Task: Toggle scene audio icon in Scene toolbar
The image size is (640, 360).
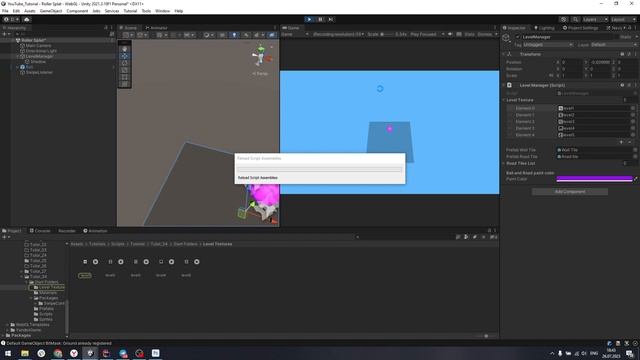Action: (x=246, y=35)
